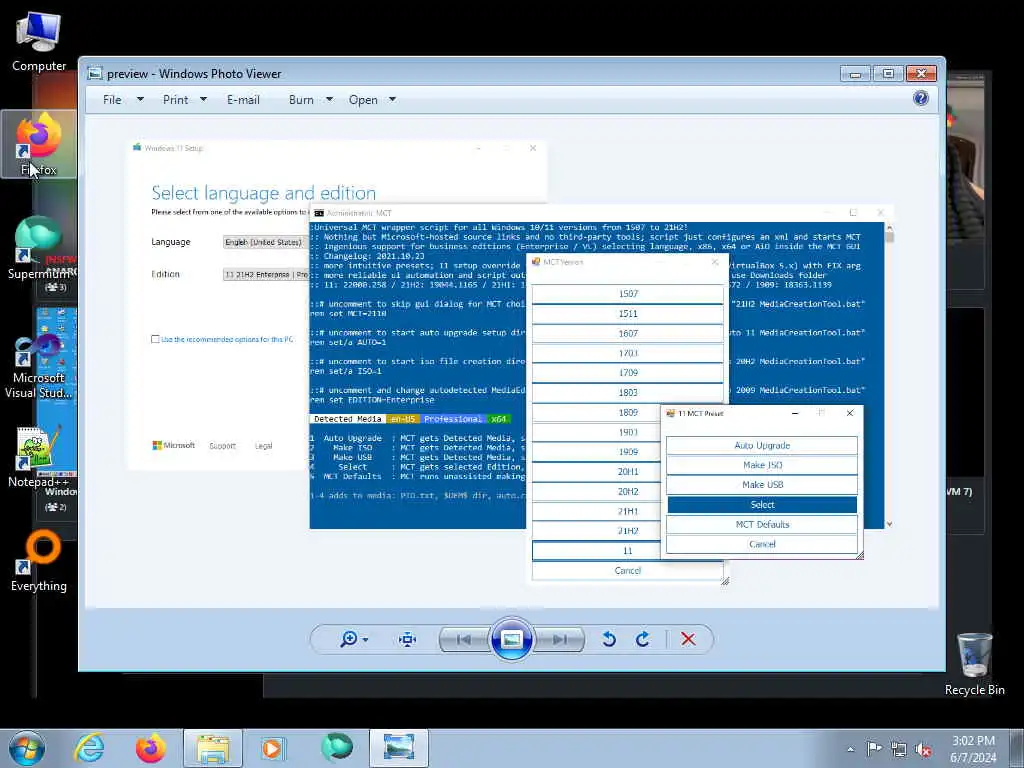Click the Photo Viewer taskbar button
This screenshot has width=1024, height=768.
pos(398,748)
